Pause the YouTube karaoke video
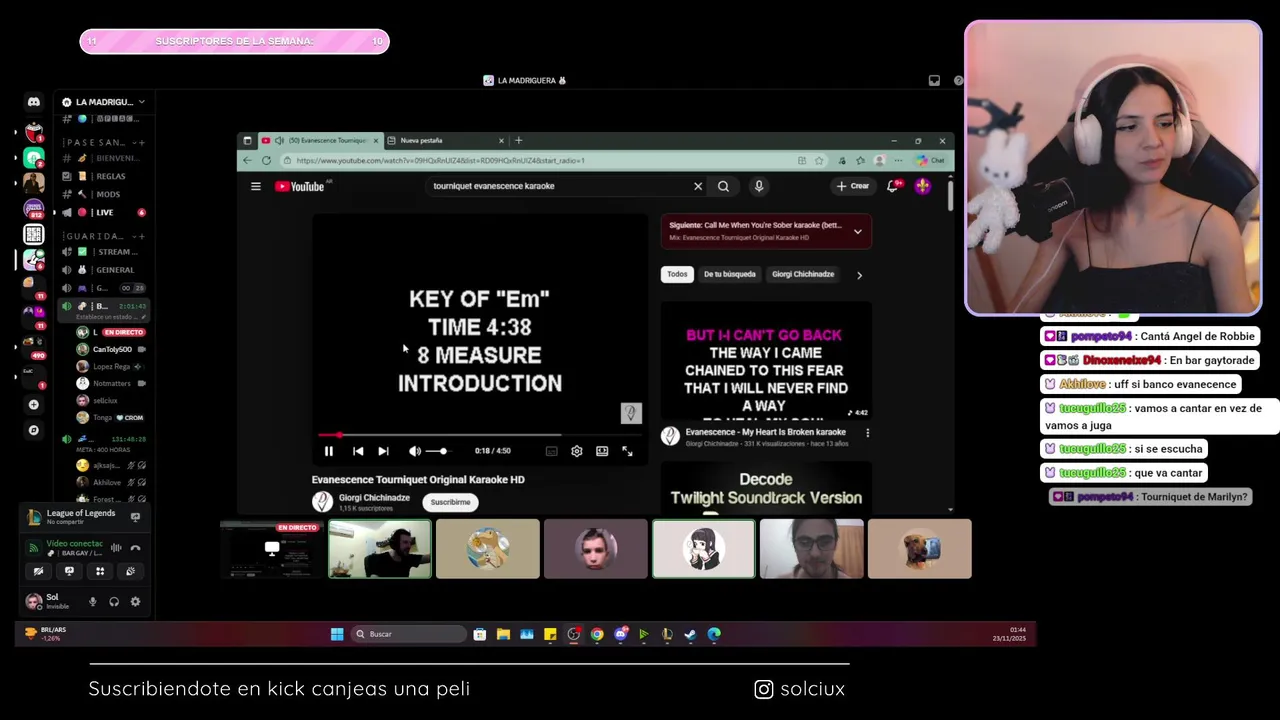1280x720 pixels. click(x=328, y=451)
